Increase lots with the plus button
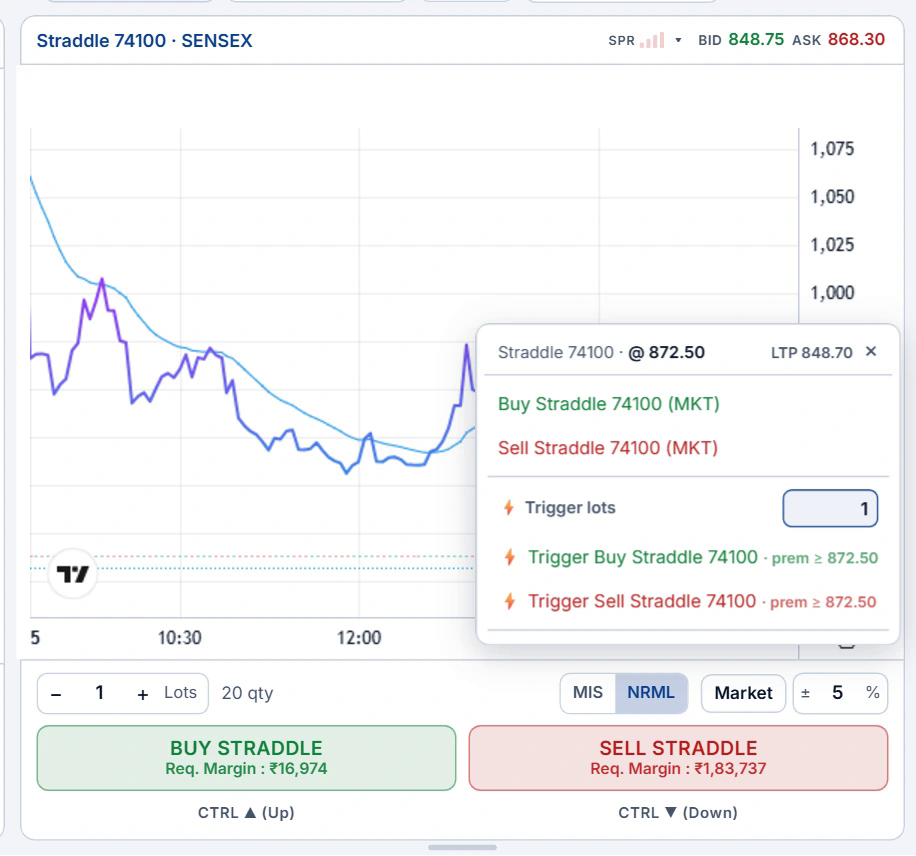916x856 pixels. (143, 694)
